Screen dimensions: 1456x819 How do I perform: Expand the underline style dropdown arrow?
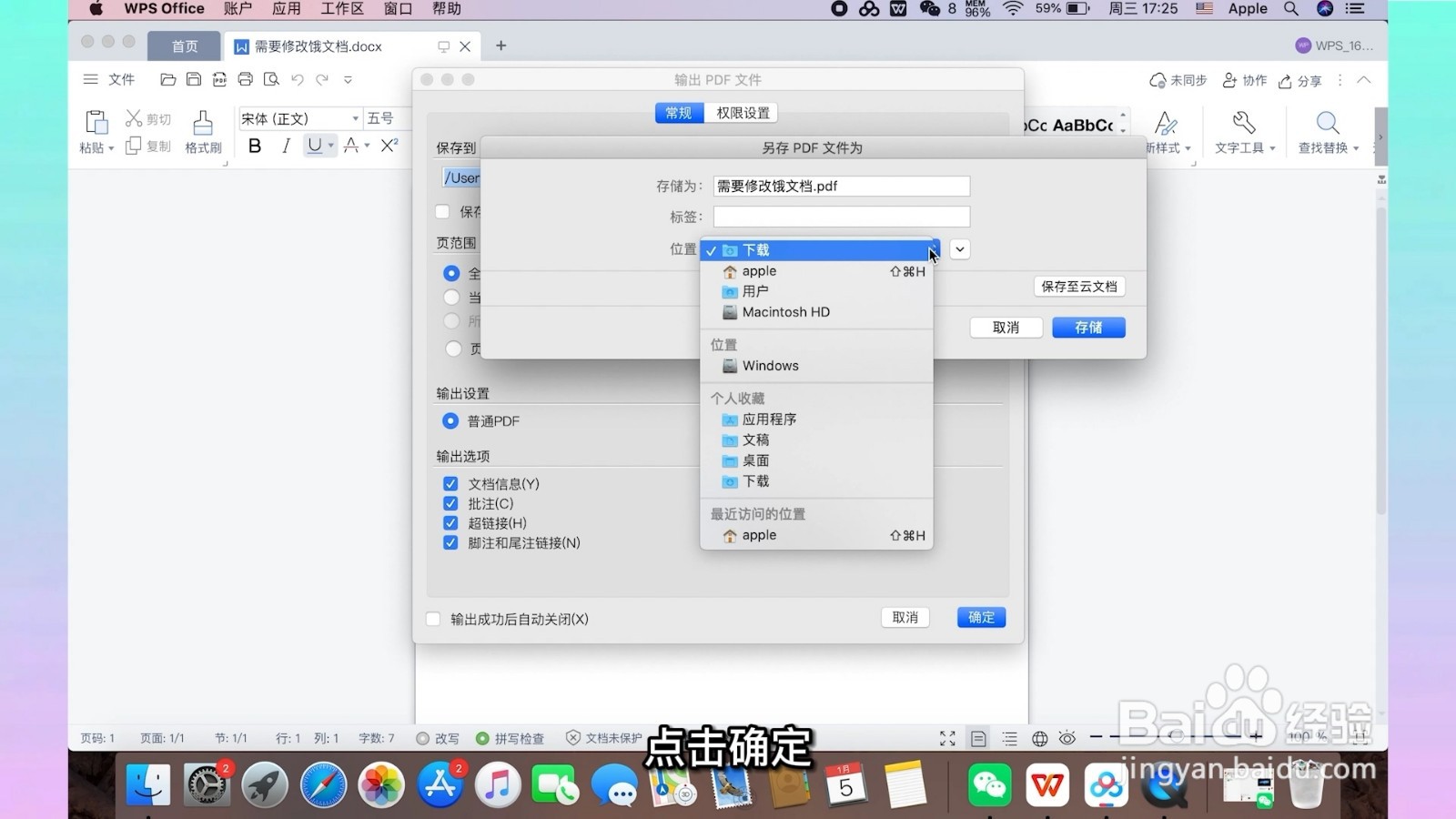pyautogui.click(x=329, y=146)
